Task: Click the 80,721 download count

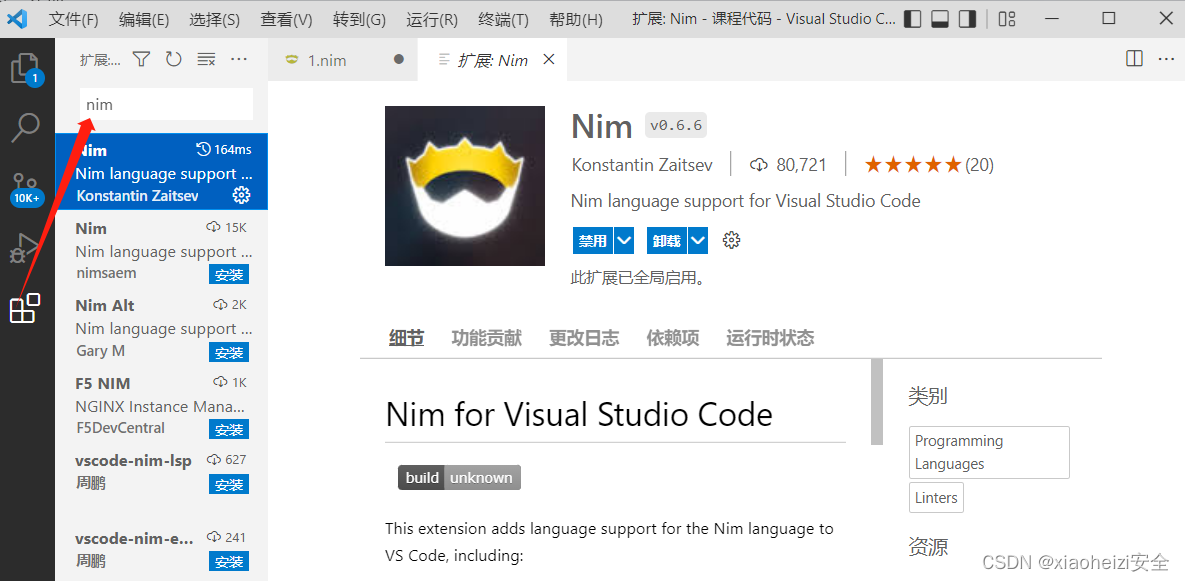Action: pyautogui.click(x=788, y=164)
